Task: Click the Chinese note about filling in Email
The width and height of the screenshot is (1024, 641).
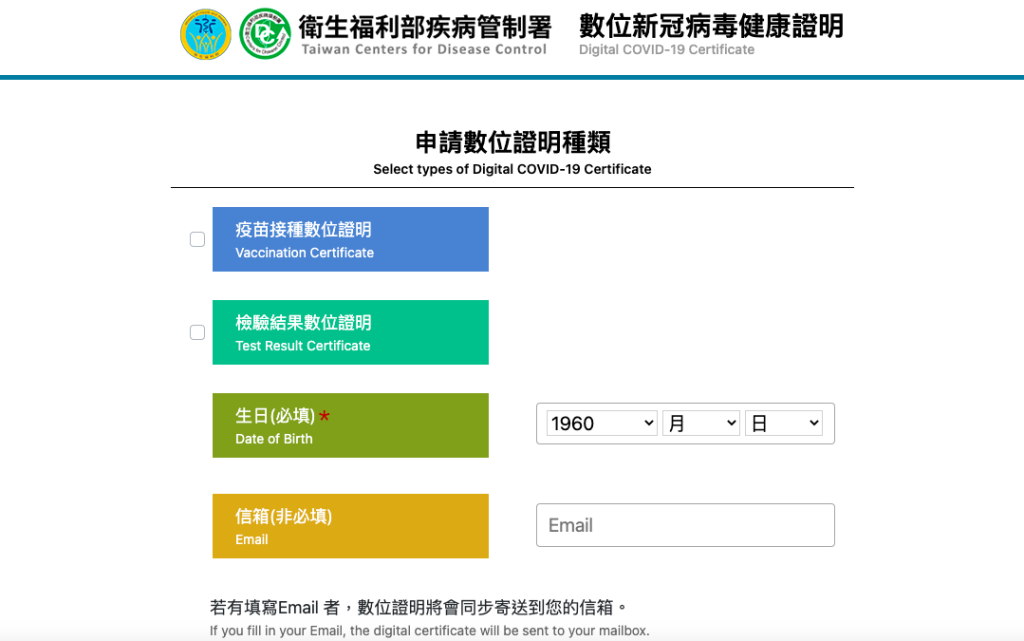Action: (x=419, y=608)
